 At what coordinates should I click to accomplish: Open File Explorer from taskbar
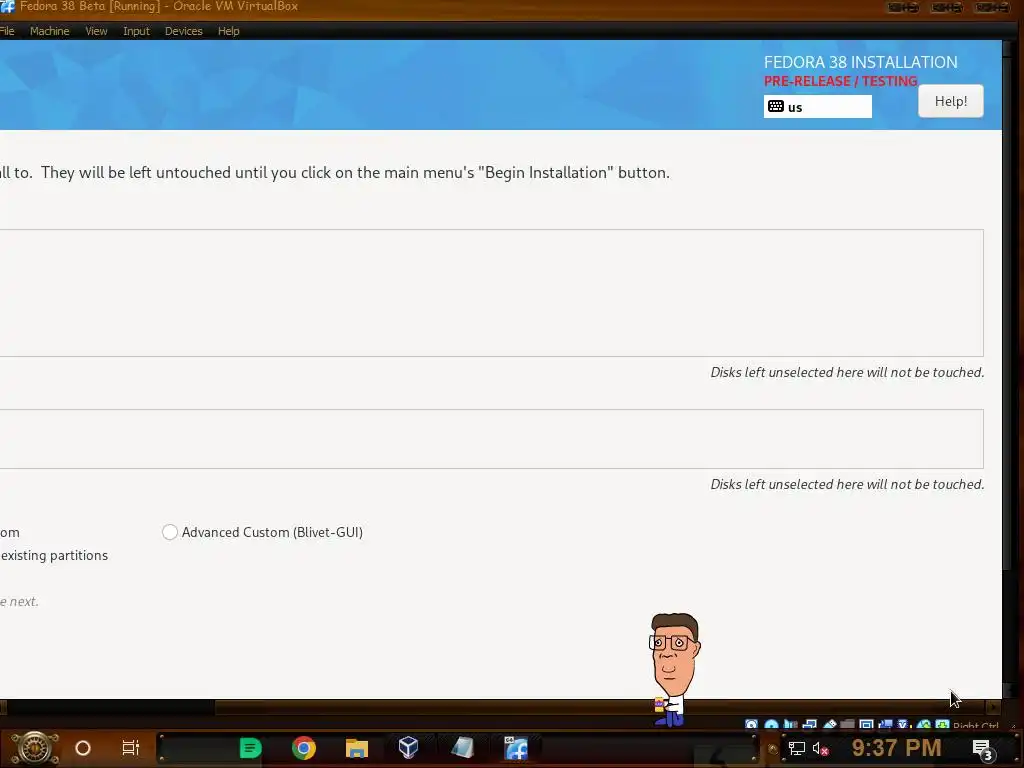pos(357,748)
